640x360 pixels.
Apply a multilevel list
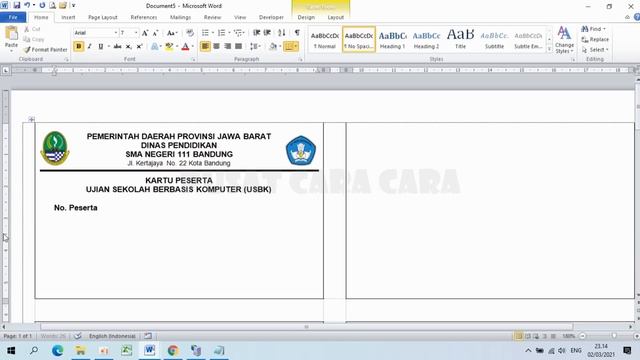pos(238,33)
